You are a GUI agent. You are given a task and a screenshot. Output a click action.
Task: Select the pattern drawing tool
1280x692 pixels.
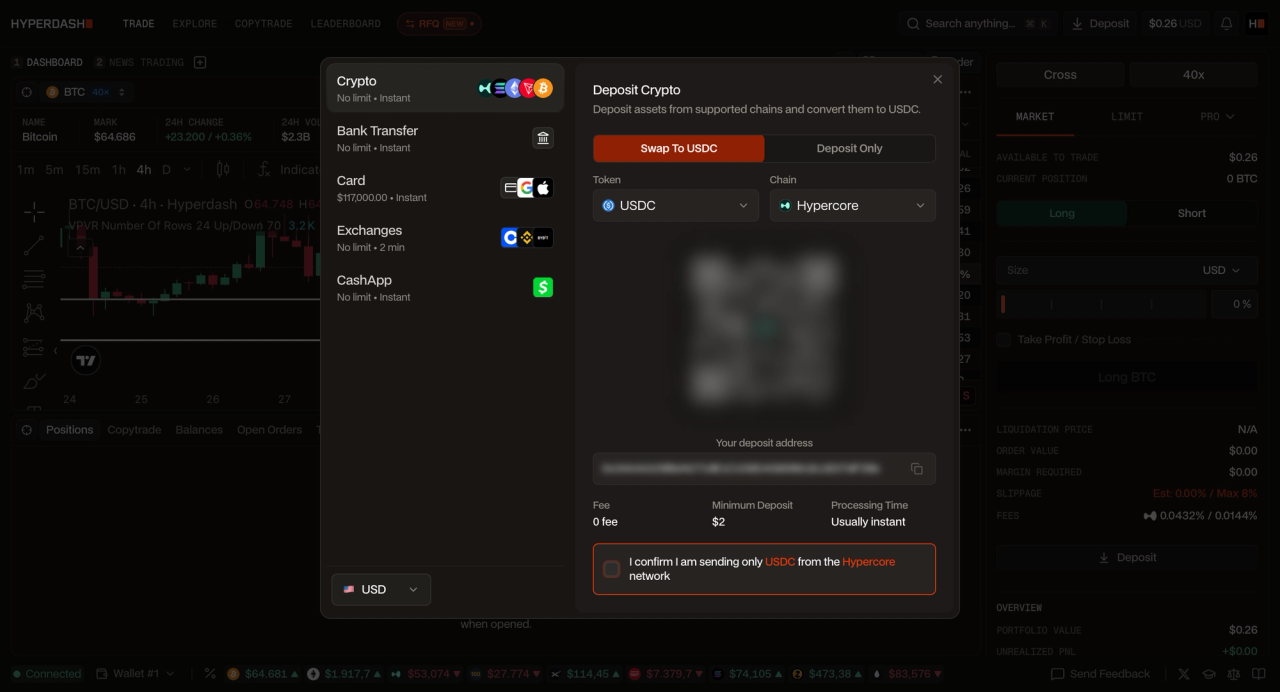pos(34,313)
